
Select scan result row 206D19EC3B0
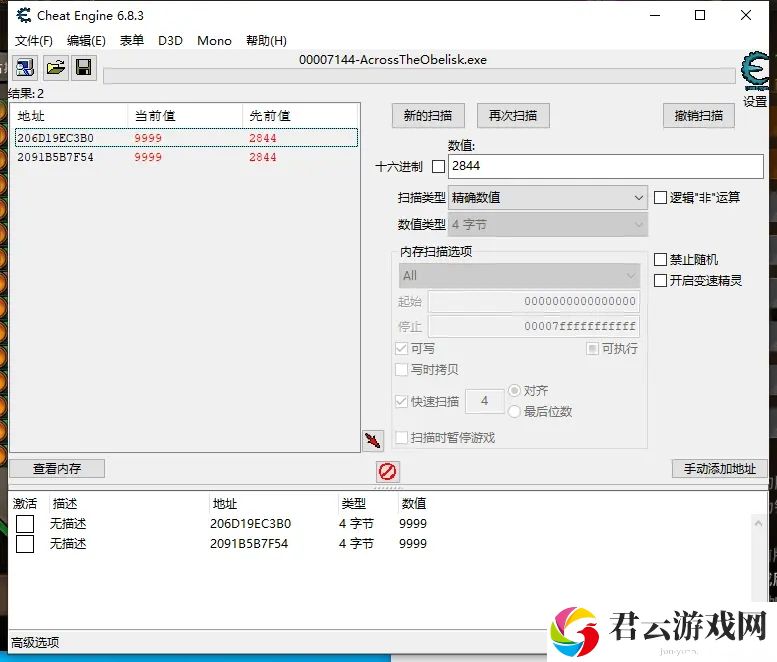pos(186,138)
